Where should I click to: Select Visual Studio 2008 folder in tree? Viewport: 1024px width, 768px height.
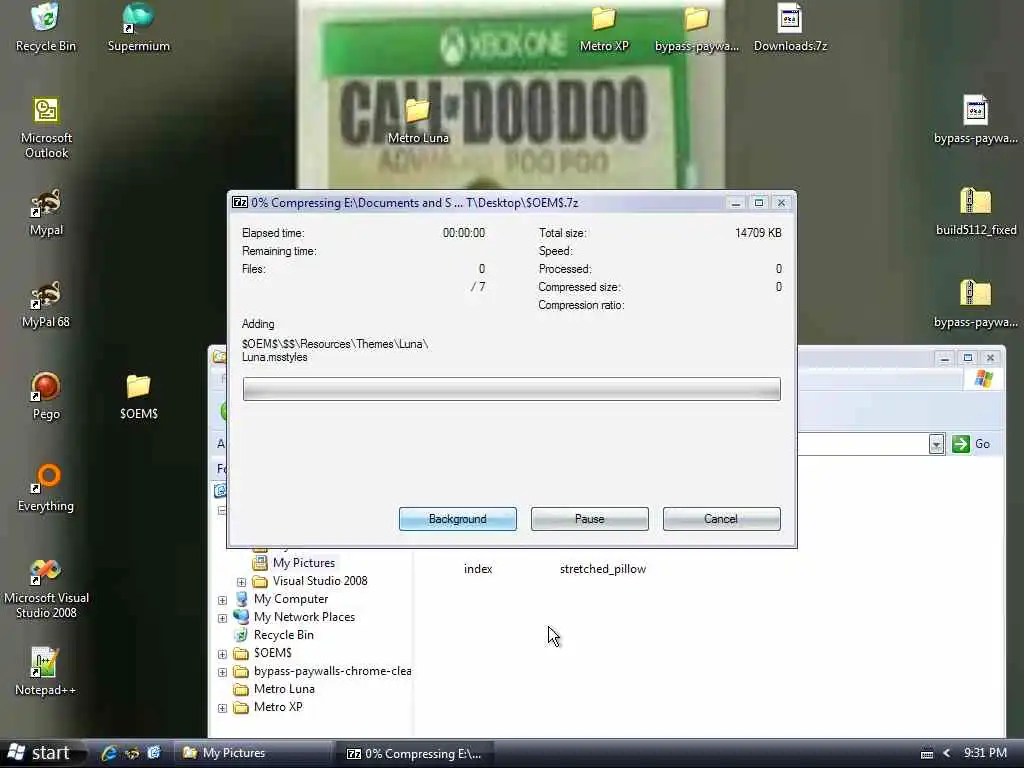pos(320,581)
